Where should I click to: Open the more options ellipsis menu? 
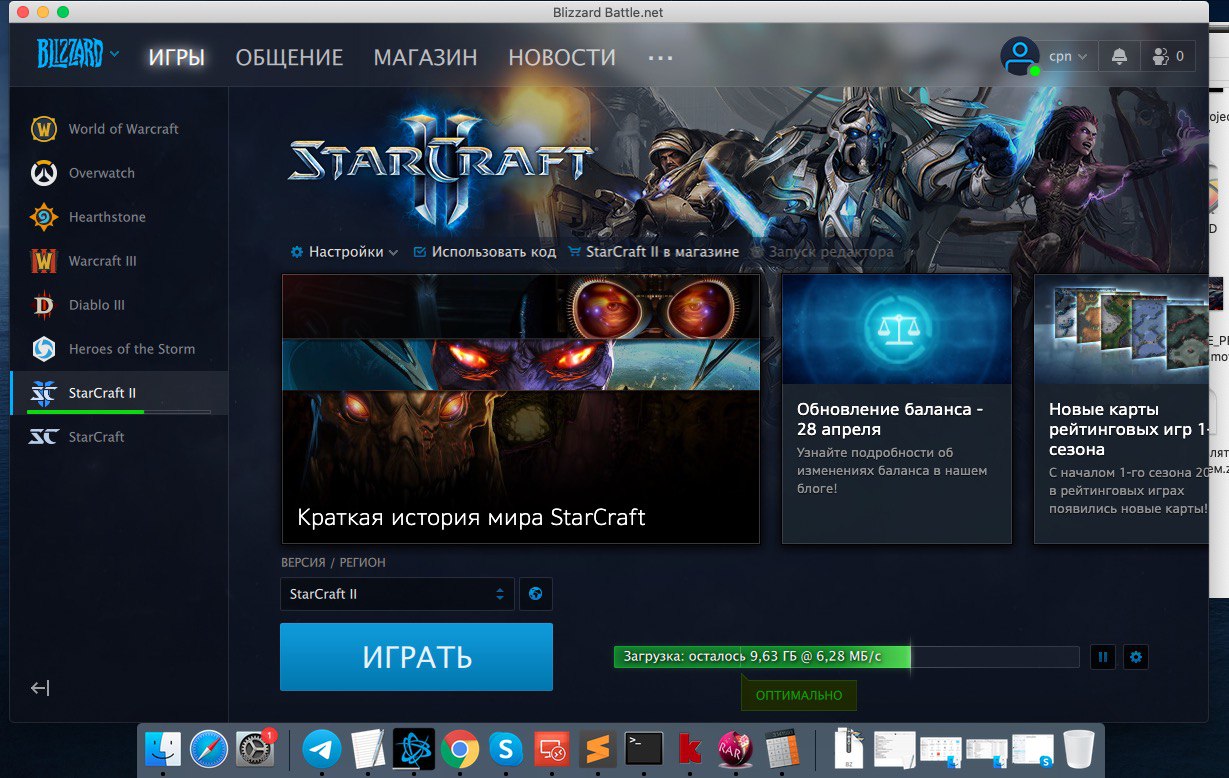point(660,58)
